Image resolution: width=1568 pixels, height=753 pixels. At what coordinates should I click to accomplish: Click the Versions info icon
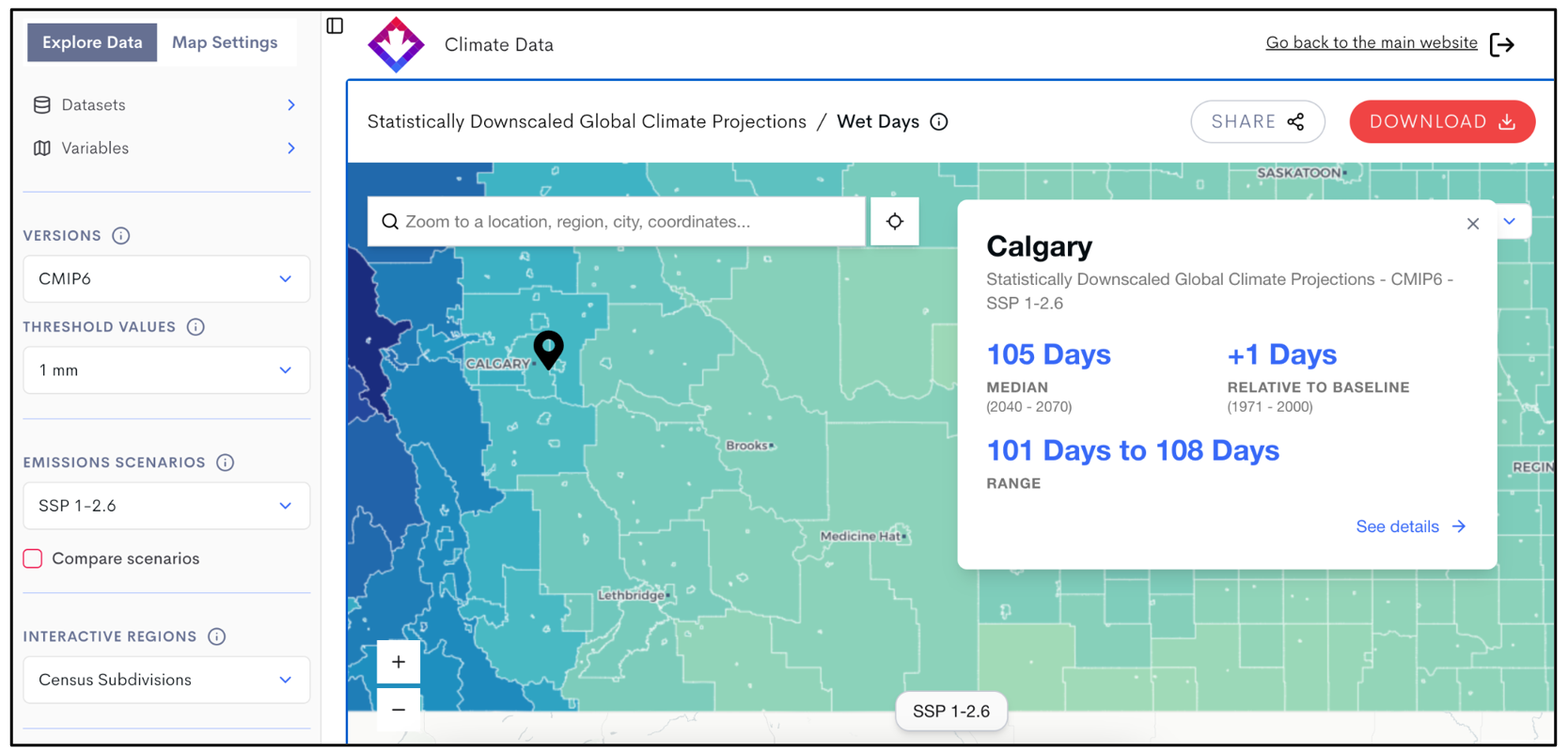tap(121, 236)
